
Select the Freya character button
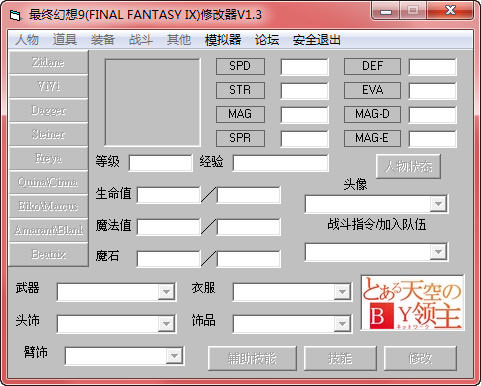point(48,158)
